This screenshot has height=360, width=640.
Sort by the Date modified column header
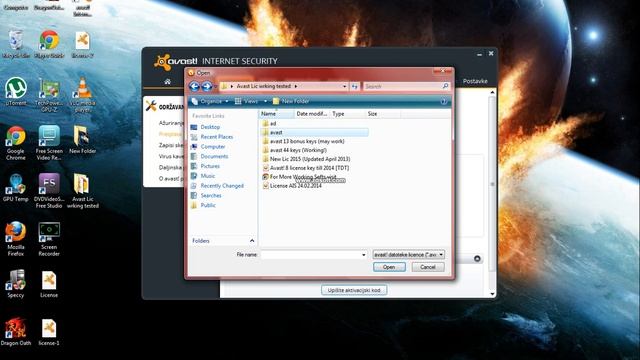[312, 114]
